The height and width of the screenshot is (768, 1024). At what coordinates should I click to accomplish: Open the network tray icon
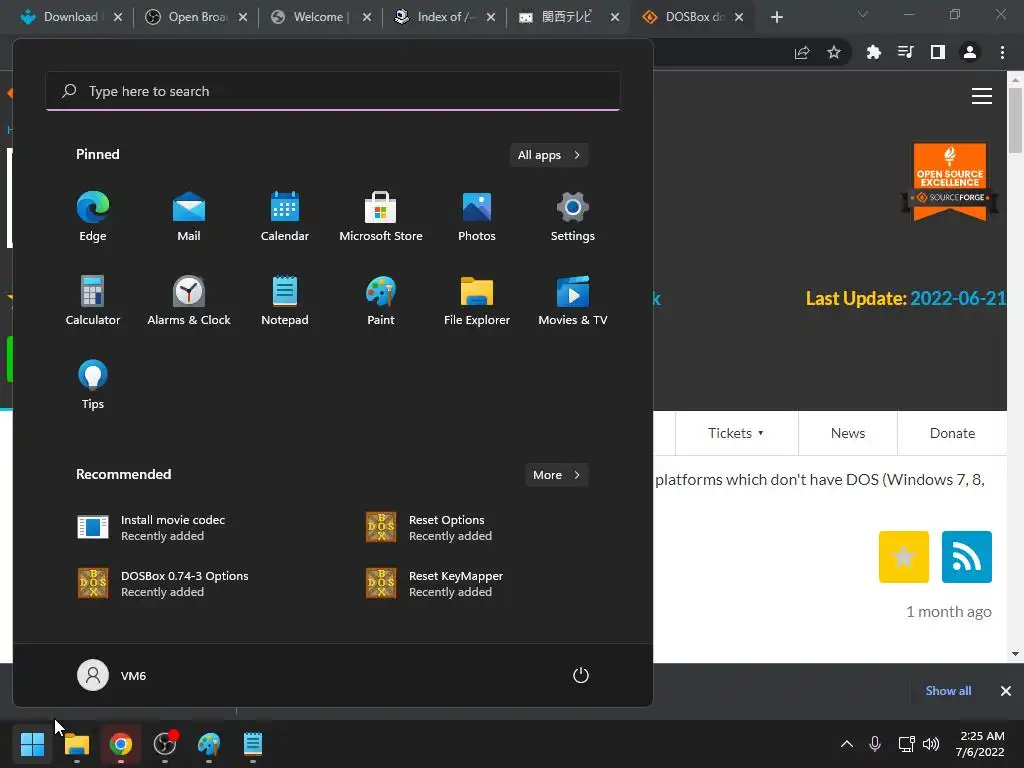pos(906,744)
